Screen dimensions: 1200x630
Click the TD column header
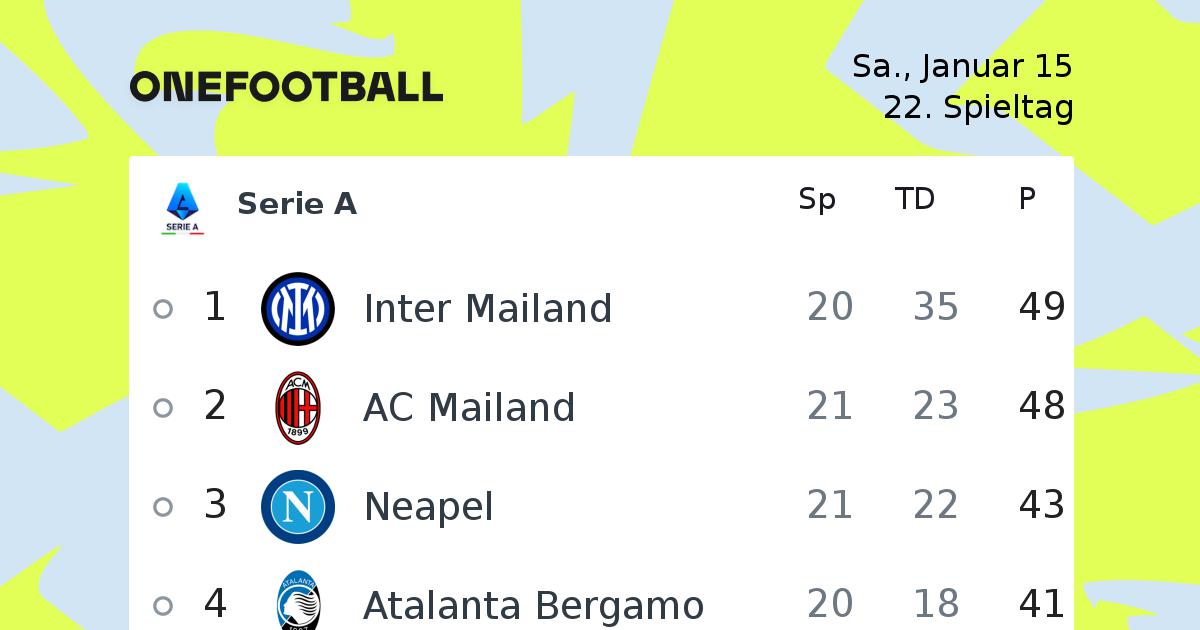click(x=915, y=199)
